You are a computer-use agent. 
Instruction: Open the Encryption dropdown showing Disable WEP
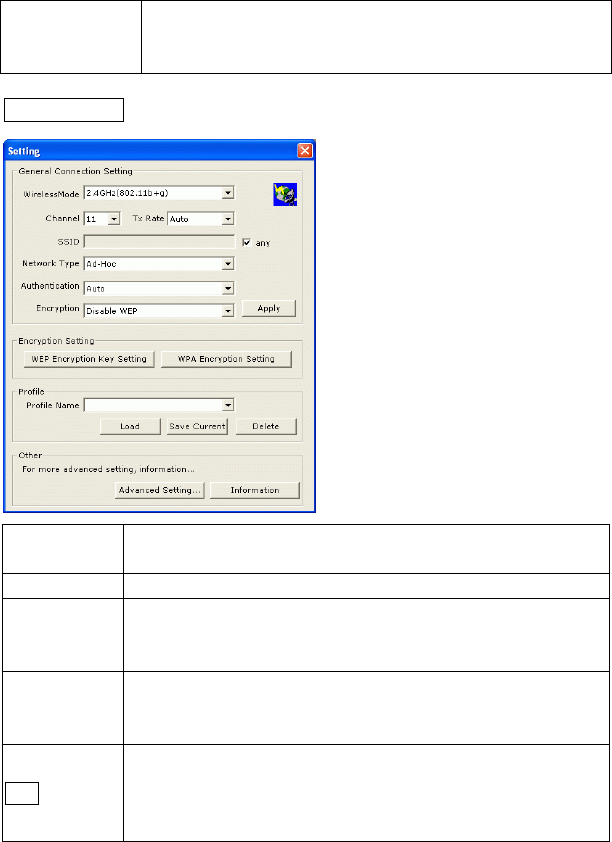pyautogui.click(x=159, y=310)
